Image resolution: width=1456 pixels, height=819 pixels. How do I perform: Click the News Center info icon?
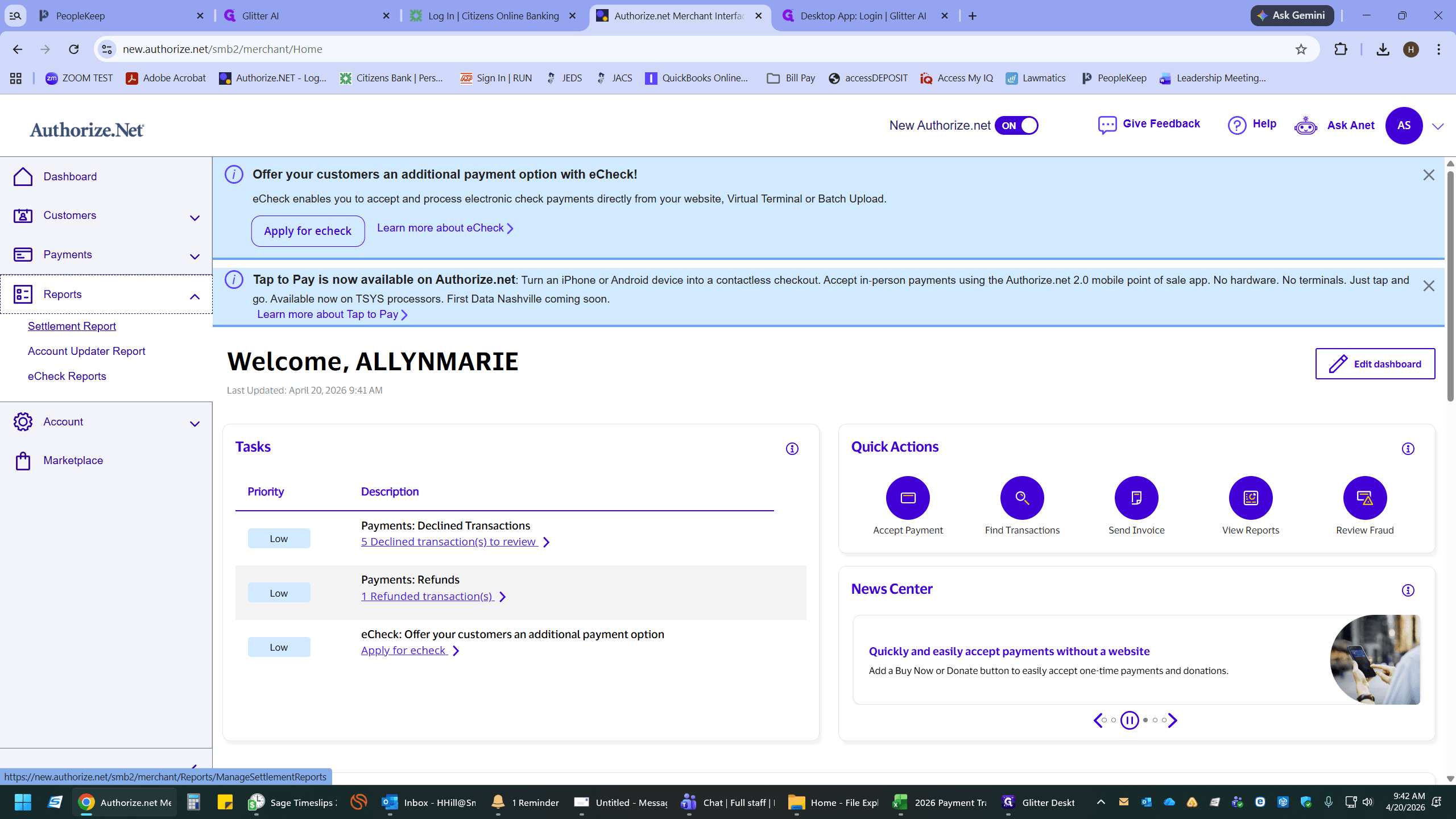pos(1408,590)
